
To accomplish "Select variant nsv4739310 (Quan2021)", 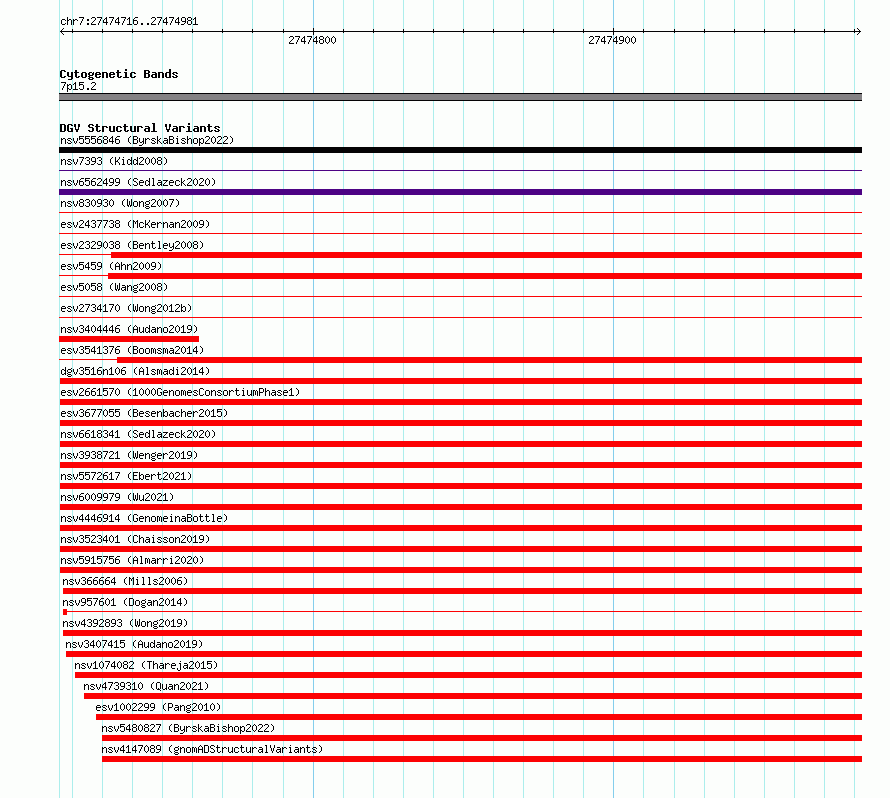I will coord(146,686).
